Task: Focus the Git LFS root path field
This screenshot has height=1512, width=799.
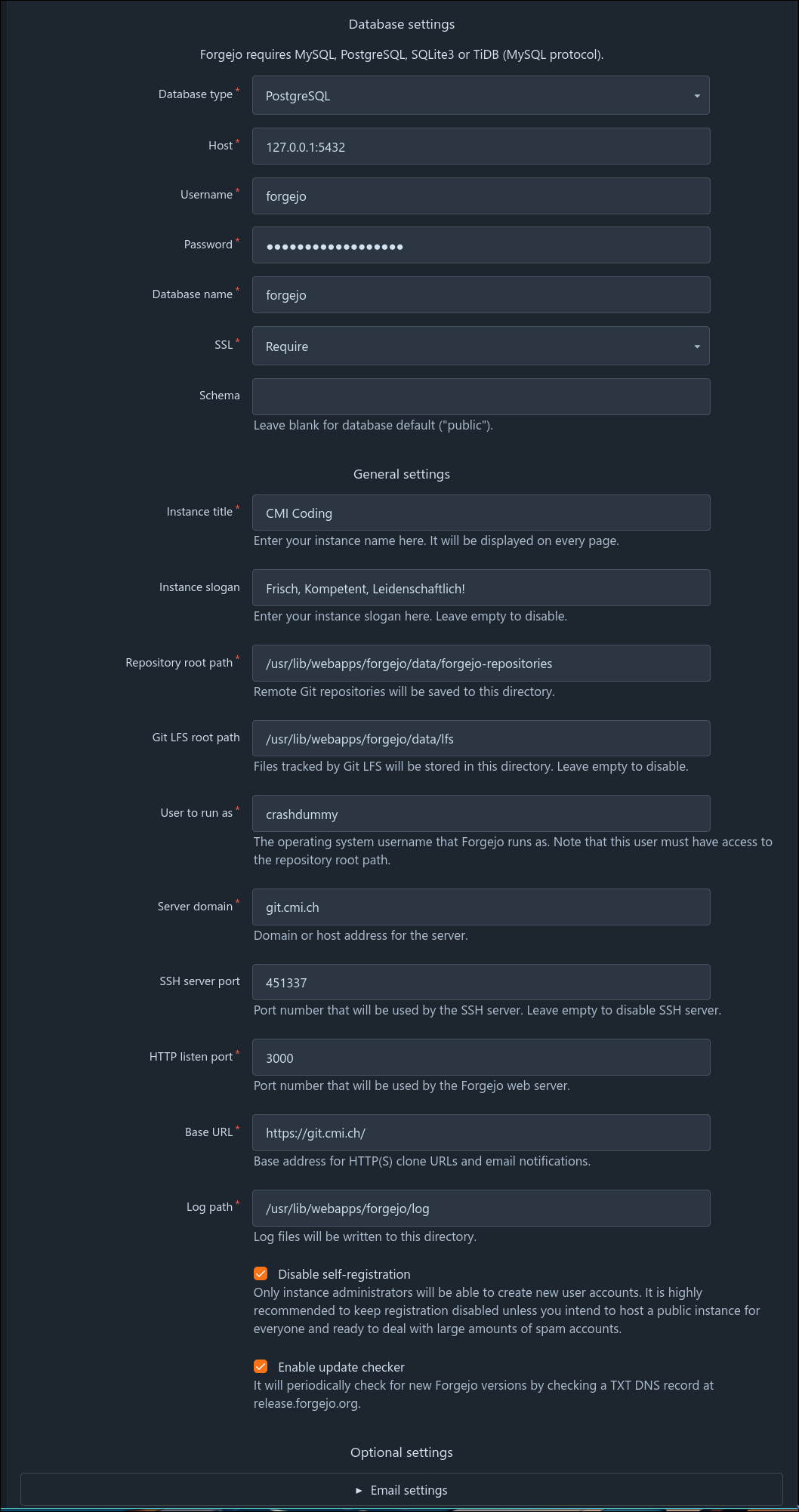Action: coord(481,738)
